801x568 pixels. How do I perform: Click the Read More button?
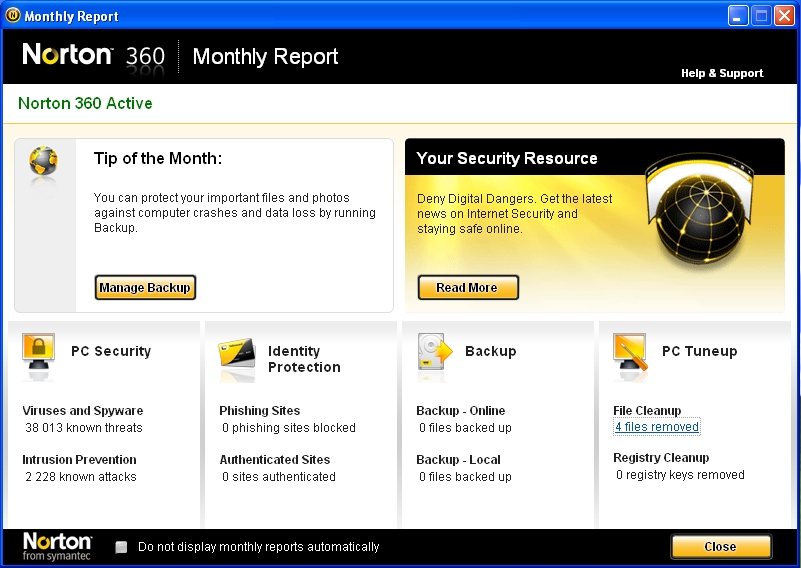[468, 288]
